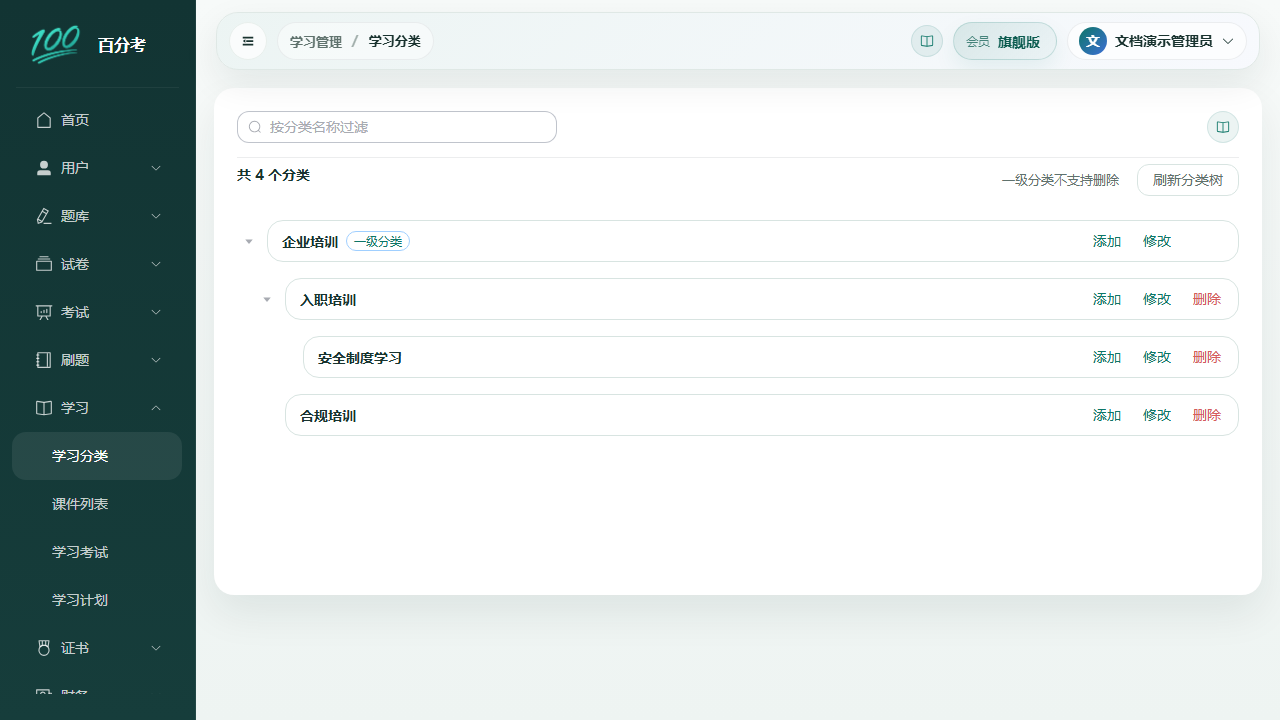This screenshot has width=1280, height=720.
Task: Click the 题库 pencil icon
Action: click(x=43, y=216)
